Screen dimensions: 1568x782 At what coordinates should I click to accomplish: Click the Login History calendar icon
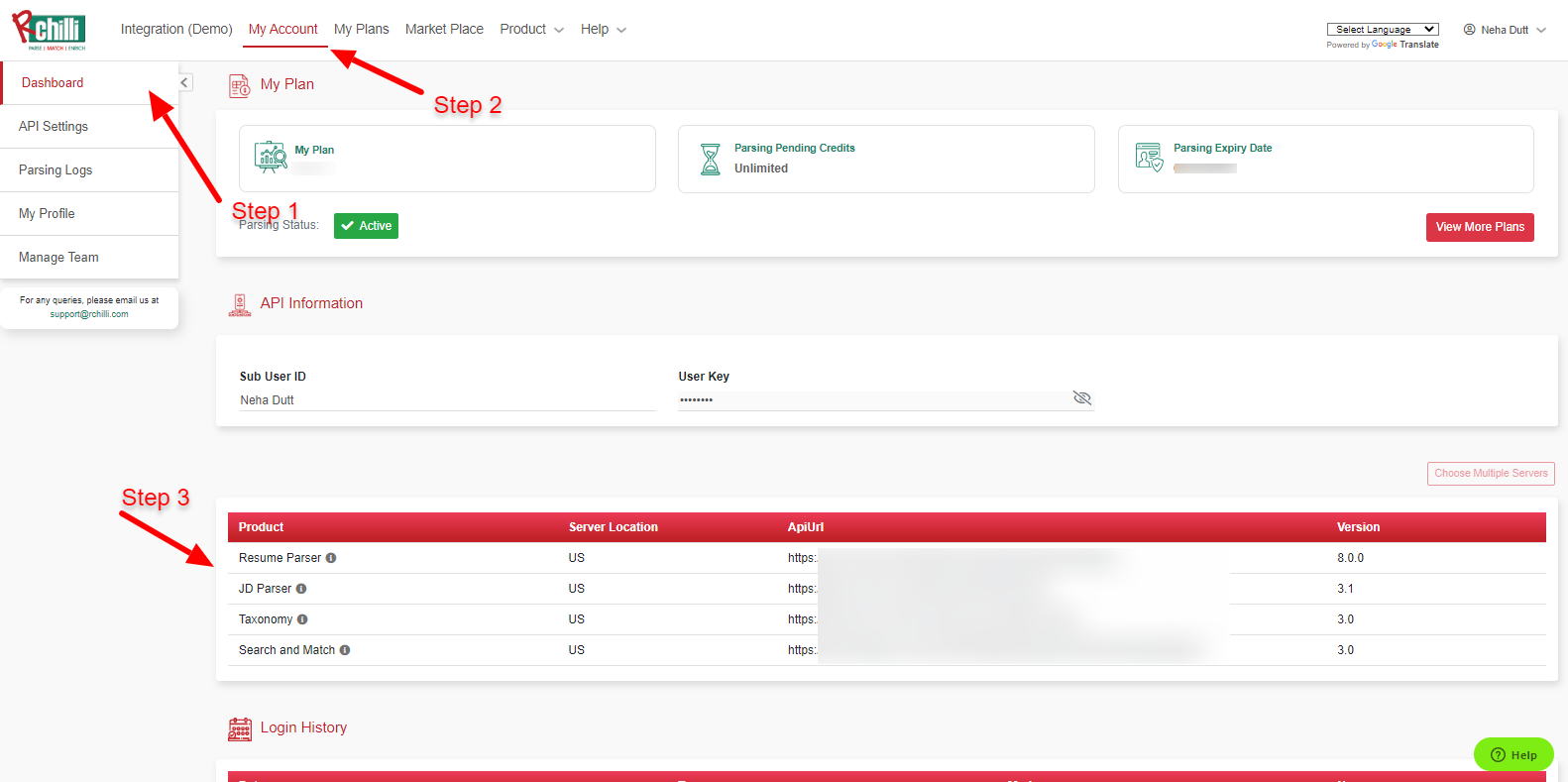pos(239,728)
